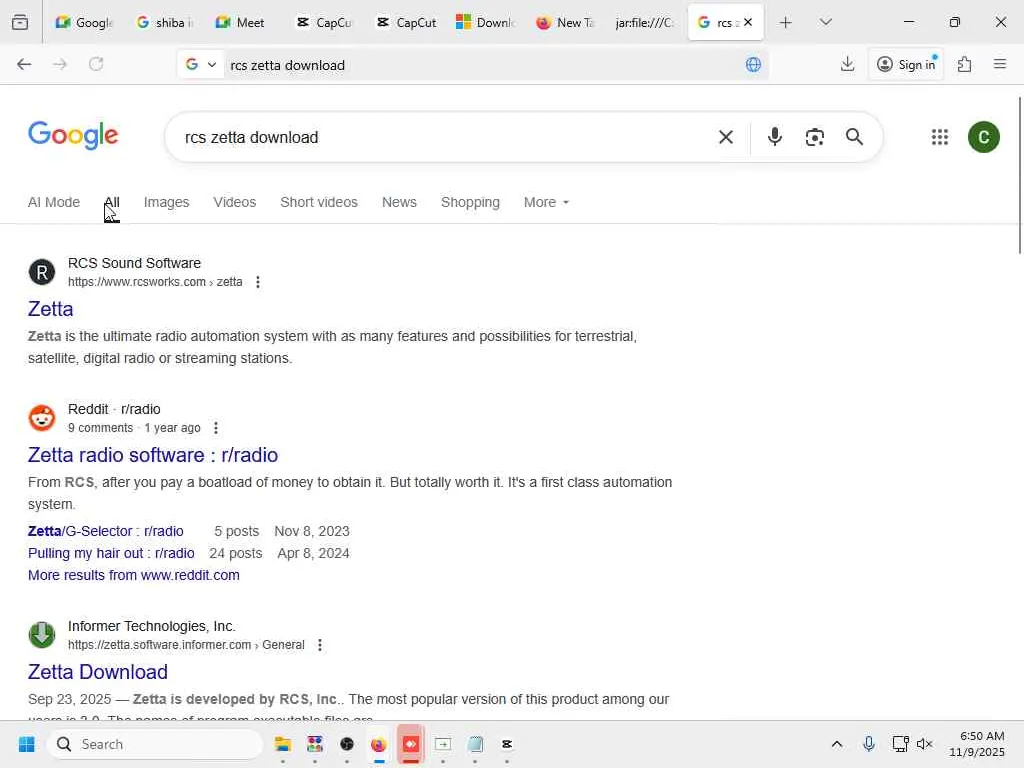The height and width of the screenshot is (768, 1024).
Task: Open More results from www.reddit.com
Action: (134, 575)
